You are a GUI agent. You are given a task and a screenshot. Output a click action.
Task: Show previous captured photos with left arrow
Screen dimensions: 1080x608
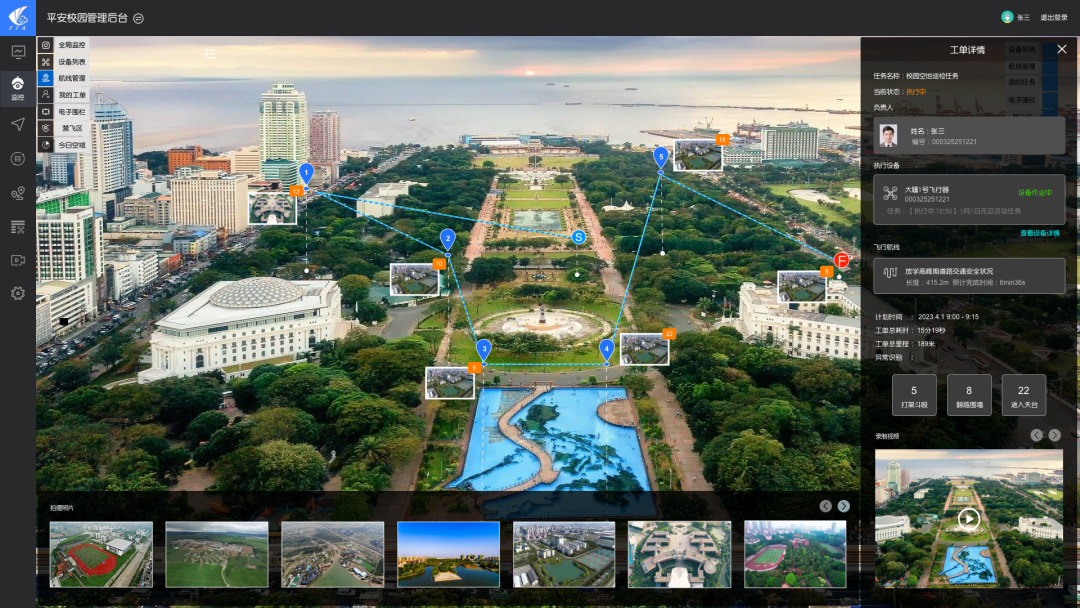tap(825, 506)
